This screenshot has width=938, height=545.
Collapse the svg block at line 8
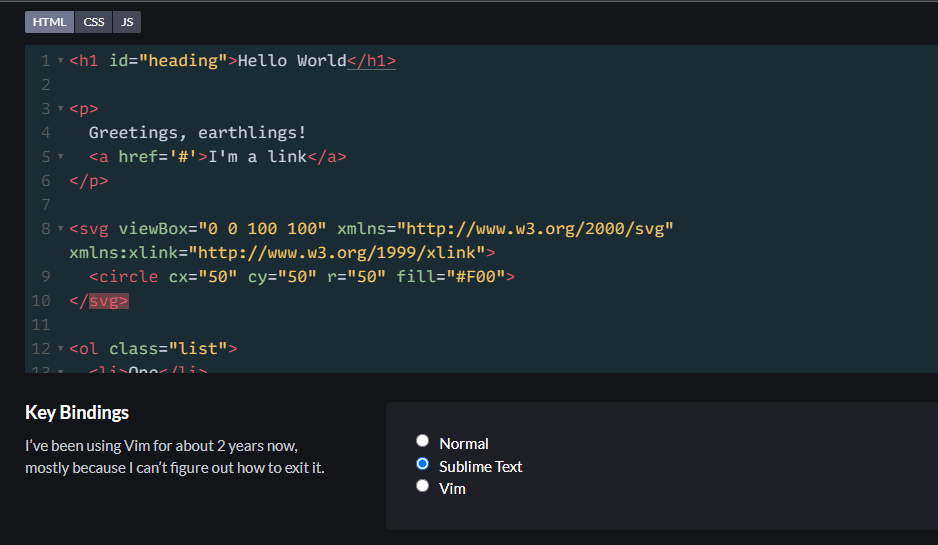pos(60,229)
